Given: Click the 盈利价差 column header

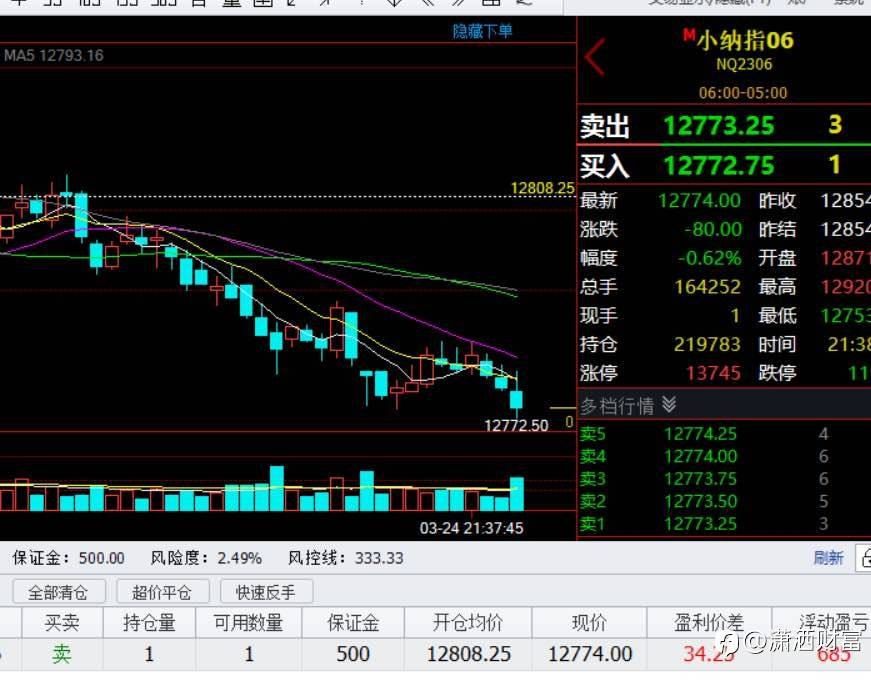Looking at the screenshot, I should [x=709, y=623].
